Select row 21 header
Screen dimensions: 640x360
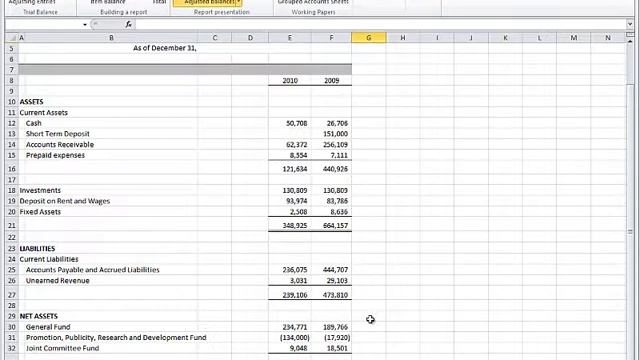click(12, 225)
